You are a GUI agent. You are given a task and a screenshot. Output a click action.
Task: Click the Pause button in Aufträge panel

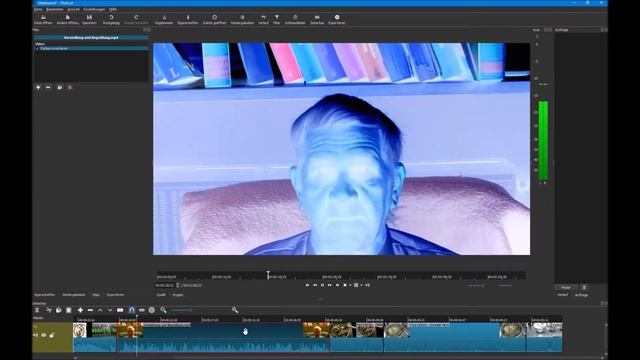[566, 287]
